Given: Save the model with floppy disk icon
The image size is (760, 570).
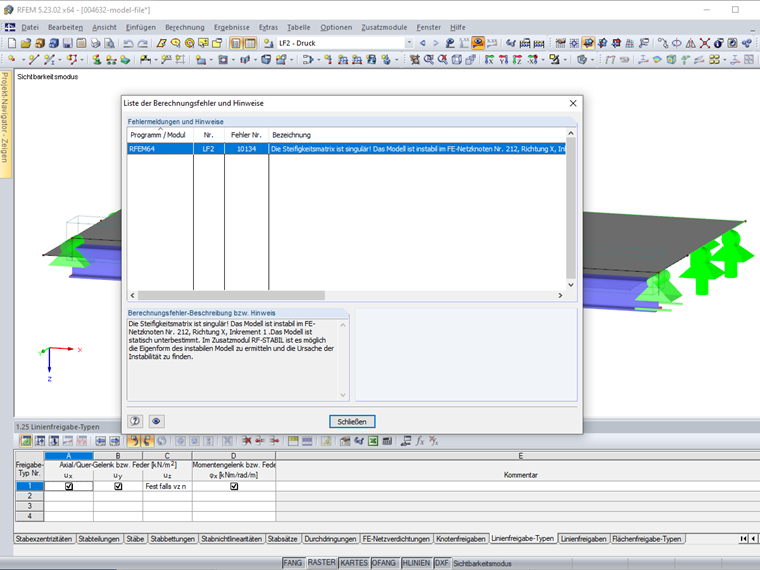Looking at the screenshot, I should (67, 43).
